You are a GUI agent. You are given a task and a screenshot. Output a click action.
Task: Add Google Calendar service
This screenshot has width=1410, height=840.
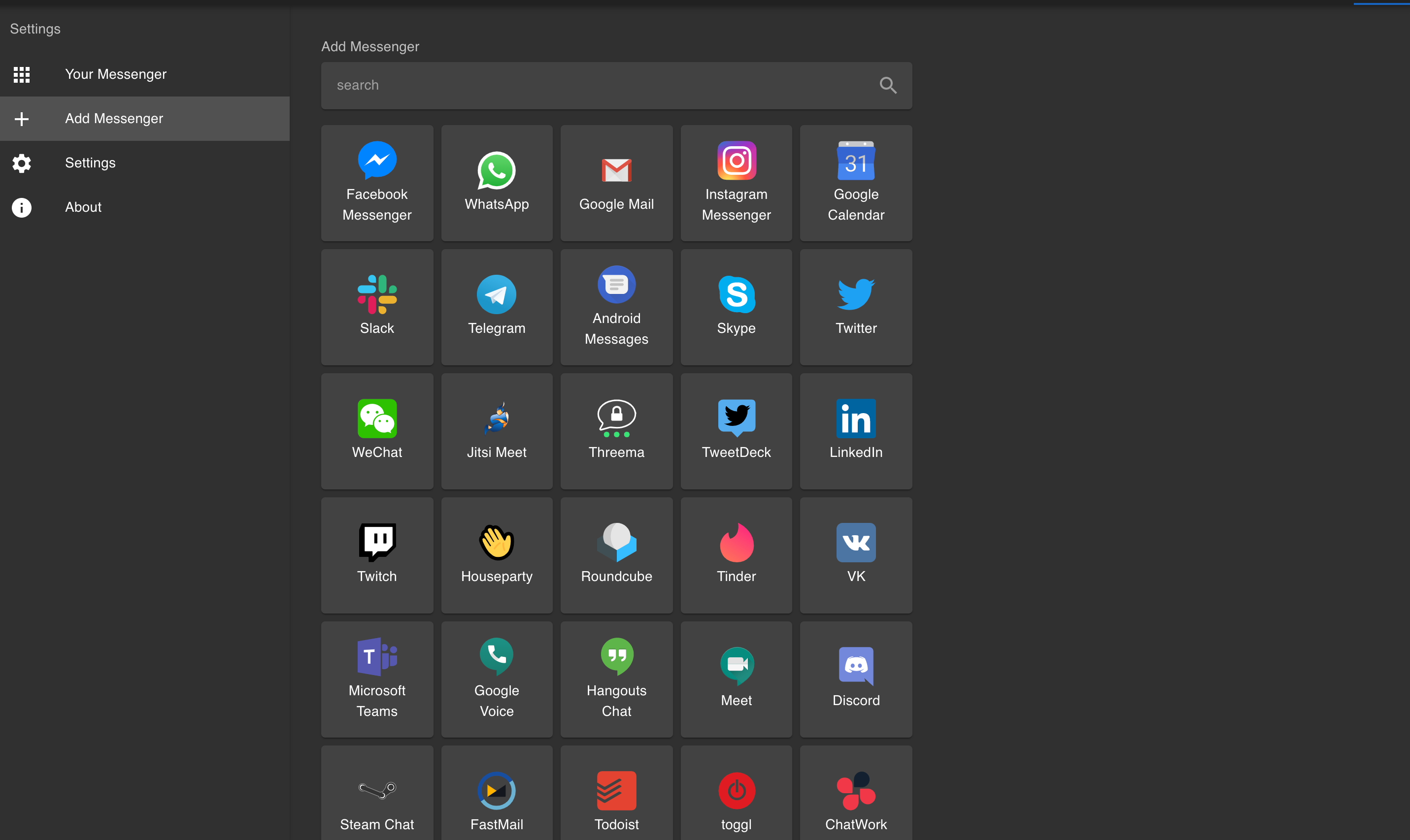pos(856,183)
